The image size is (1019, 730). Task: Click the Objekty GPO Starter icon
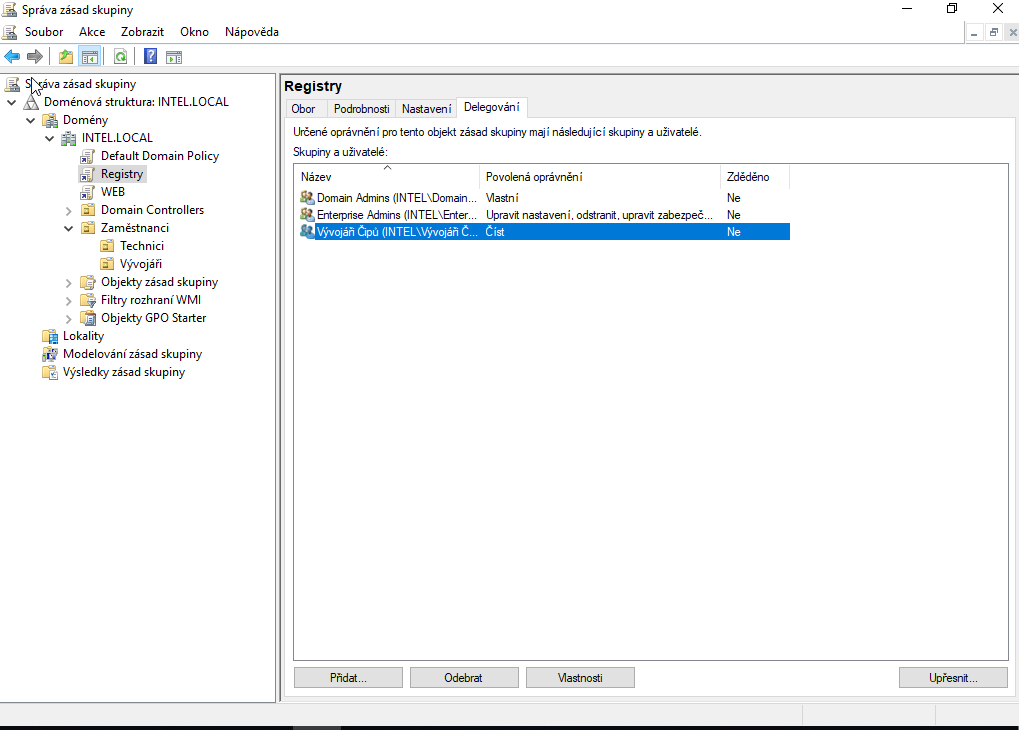(88, 318)
